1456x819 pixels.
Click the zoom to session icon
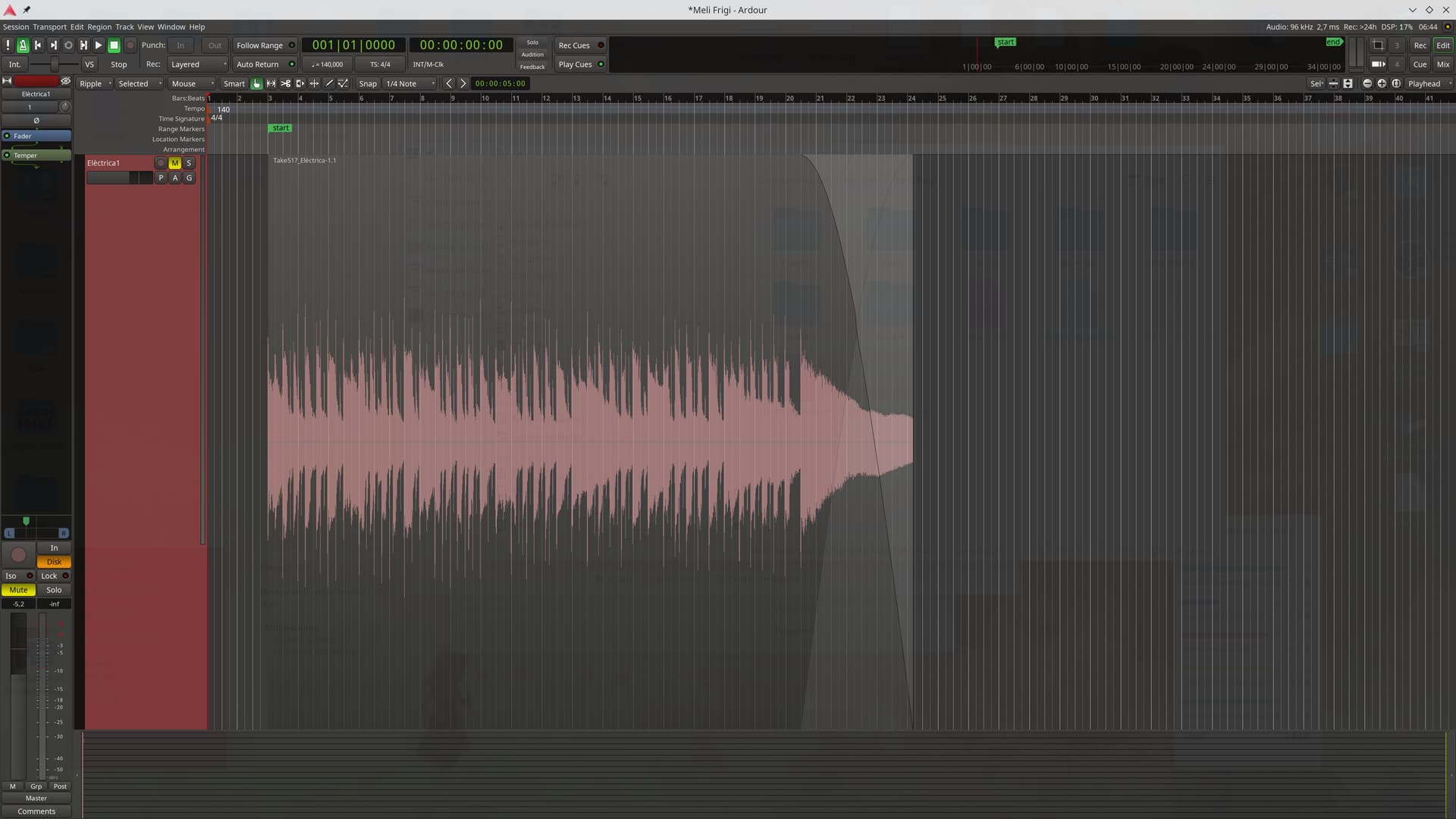pyautogui.click(x=1396, y=83)
